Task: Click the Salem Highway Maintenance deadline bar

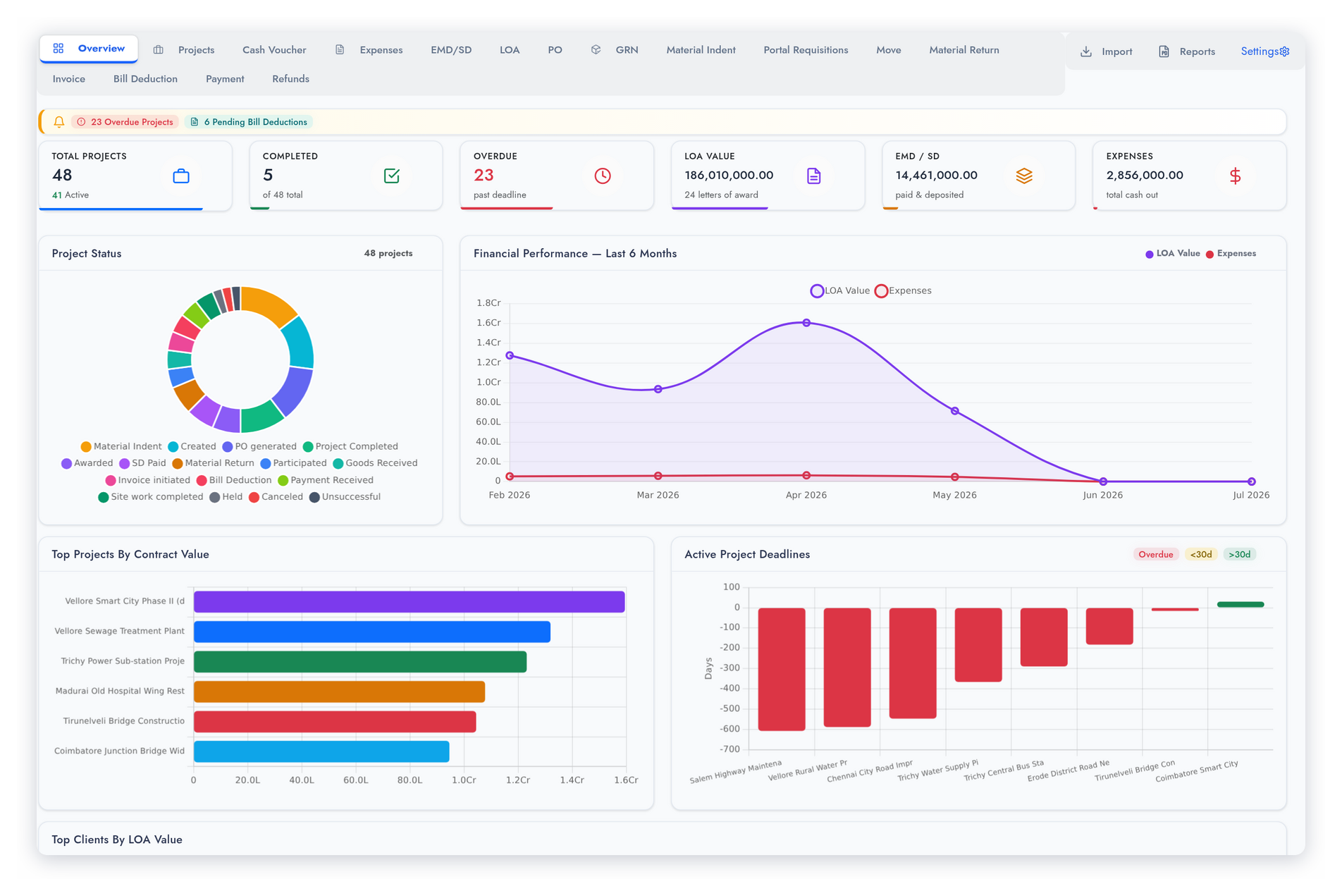Action: (782, 669)
